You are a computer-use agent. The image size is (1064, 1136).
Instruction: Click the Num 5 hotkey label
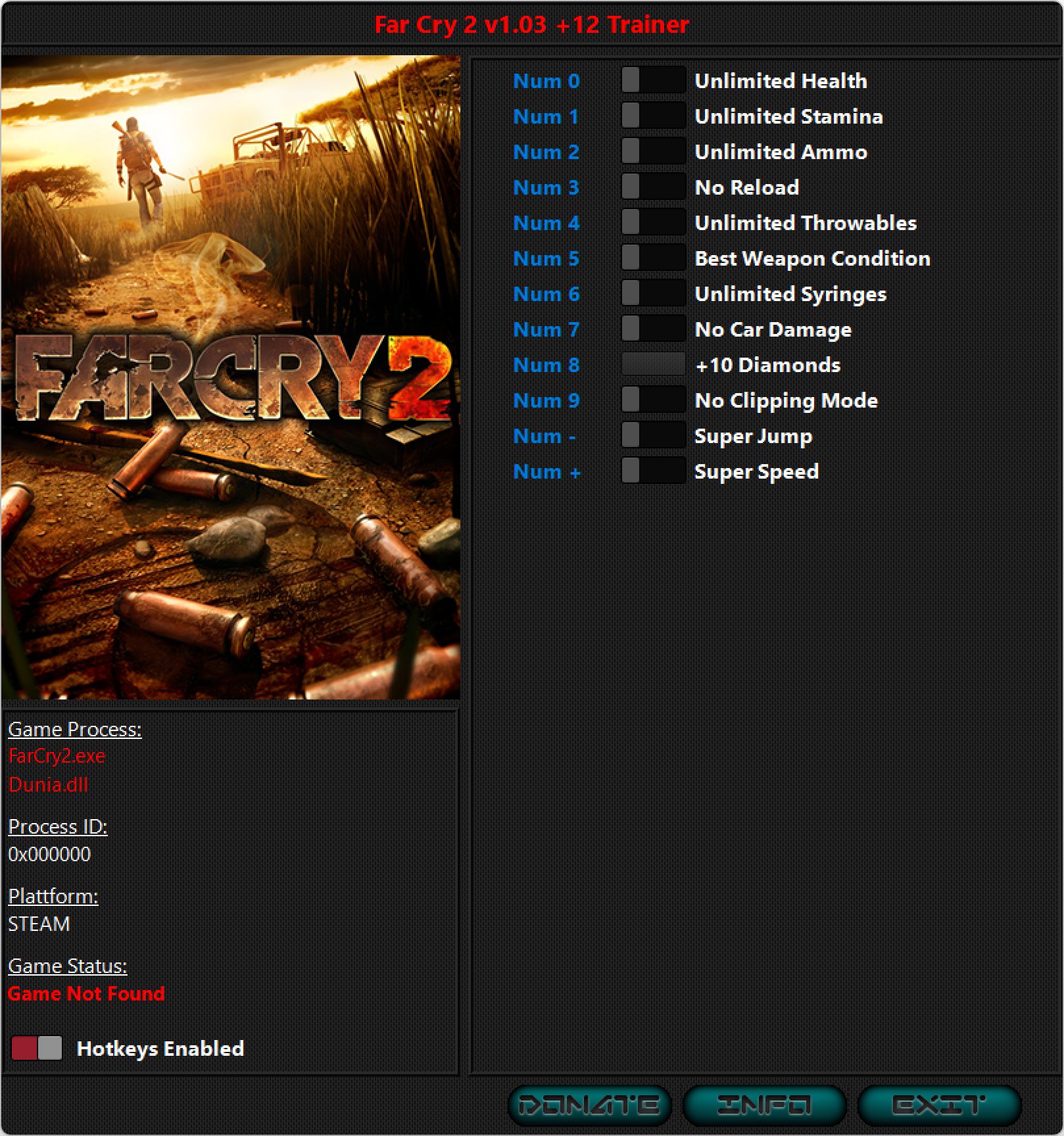pos(546,258)
